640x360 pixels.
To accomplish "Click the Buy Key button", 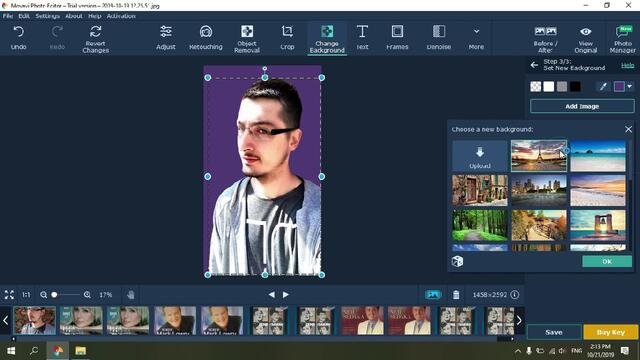I will [x=611, y=332].
